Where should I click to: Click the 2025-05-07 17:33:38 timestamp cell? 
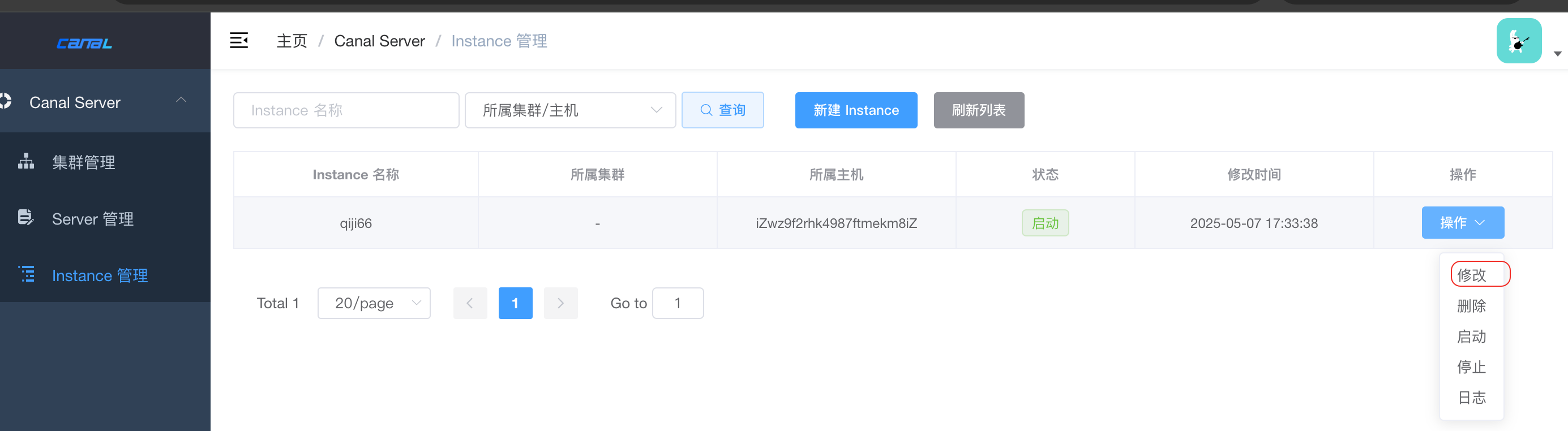coord(1254,223)
